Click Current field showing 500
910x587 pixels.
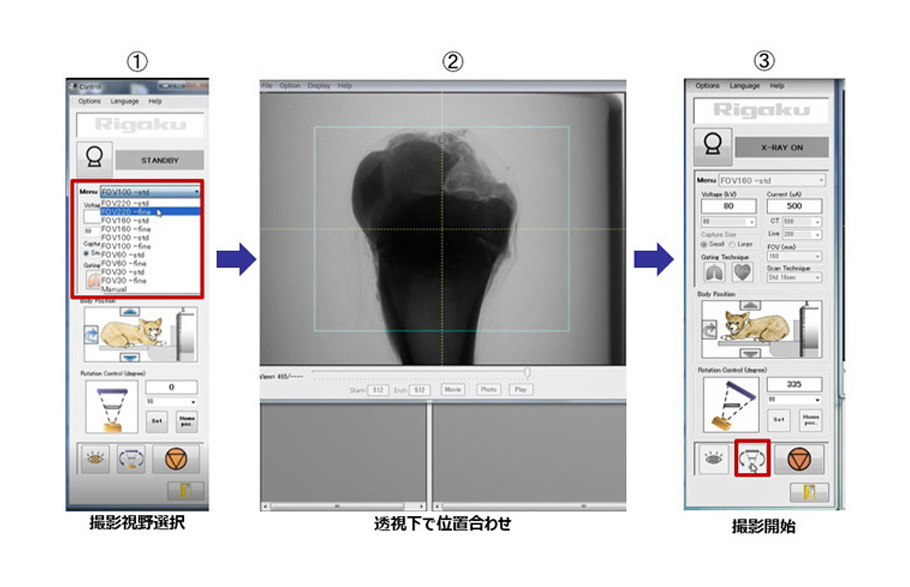point(795,206)
